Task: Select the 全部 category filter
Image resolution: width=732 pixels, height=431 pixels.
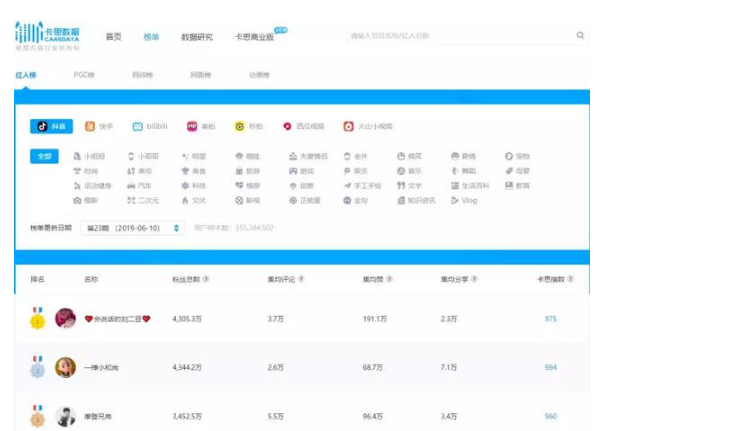Action: (x=44, y=157)
